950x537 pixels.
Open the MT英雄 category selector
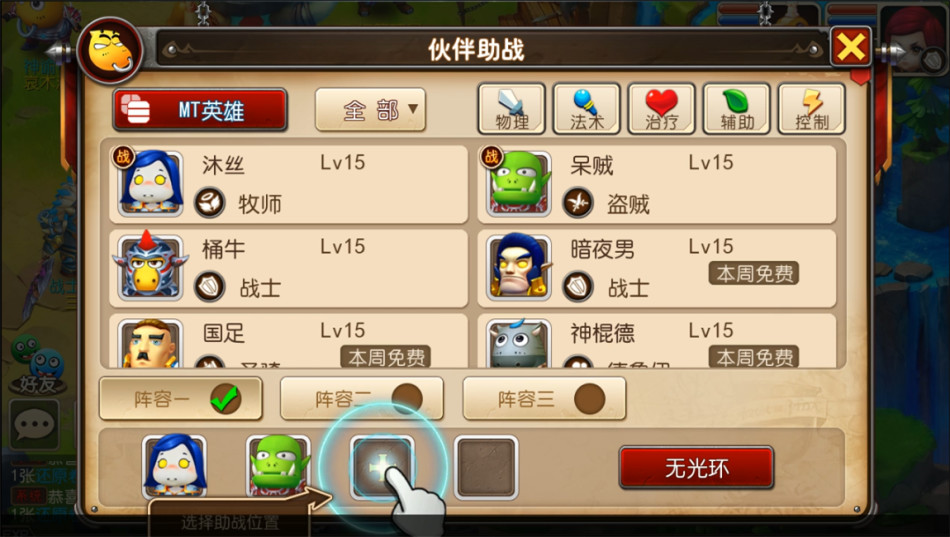pos(200,110)
